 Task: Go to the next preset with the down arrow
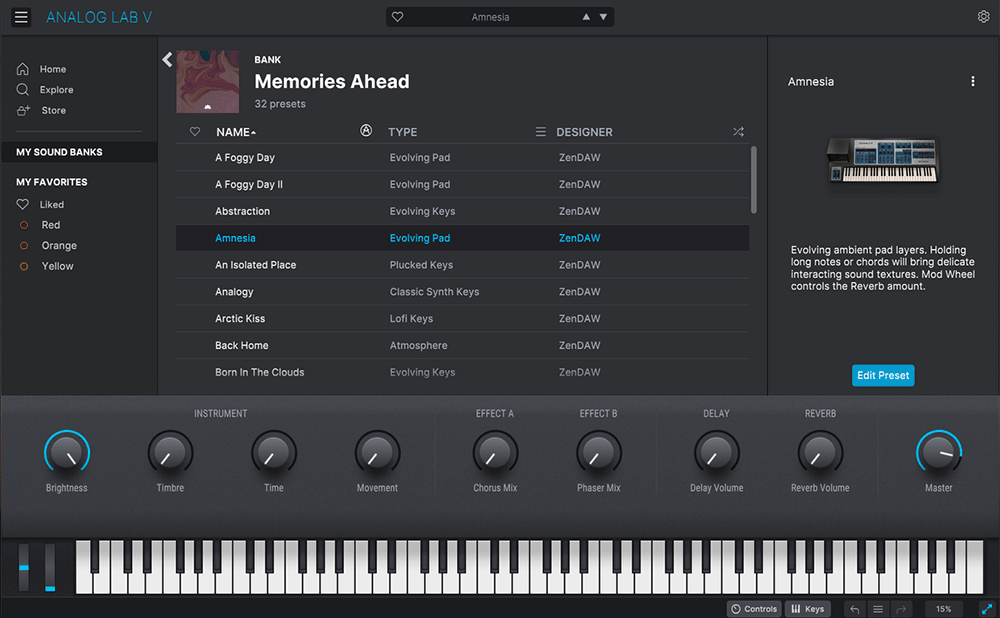click(x=603, y=17)
